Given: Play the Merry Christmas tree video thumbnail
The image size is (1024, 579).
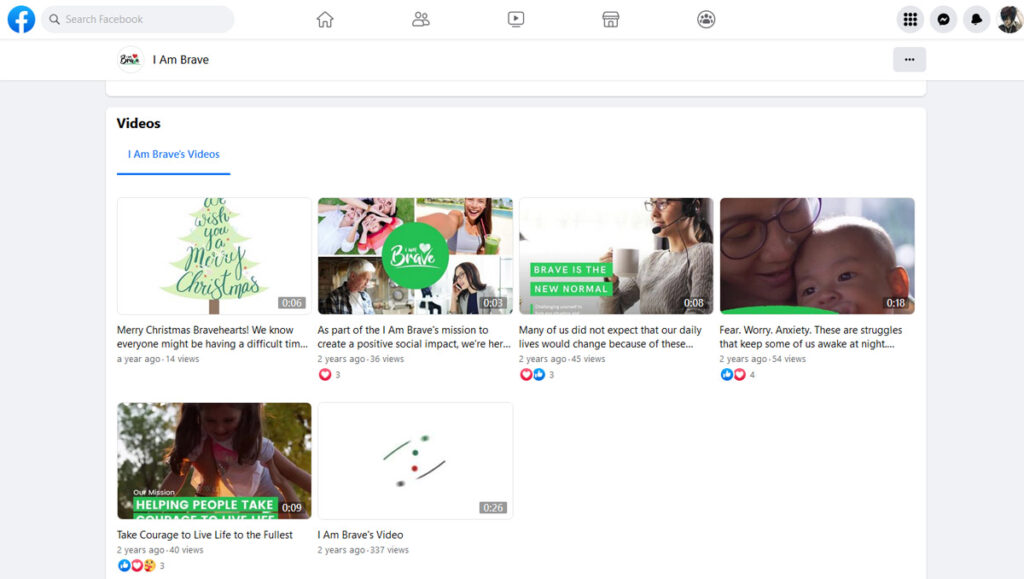Looking at the screenshot, I should point(214,256).
